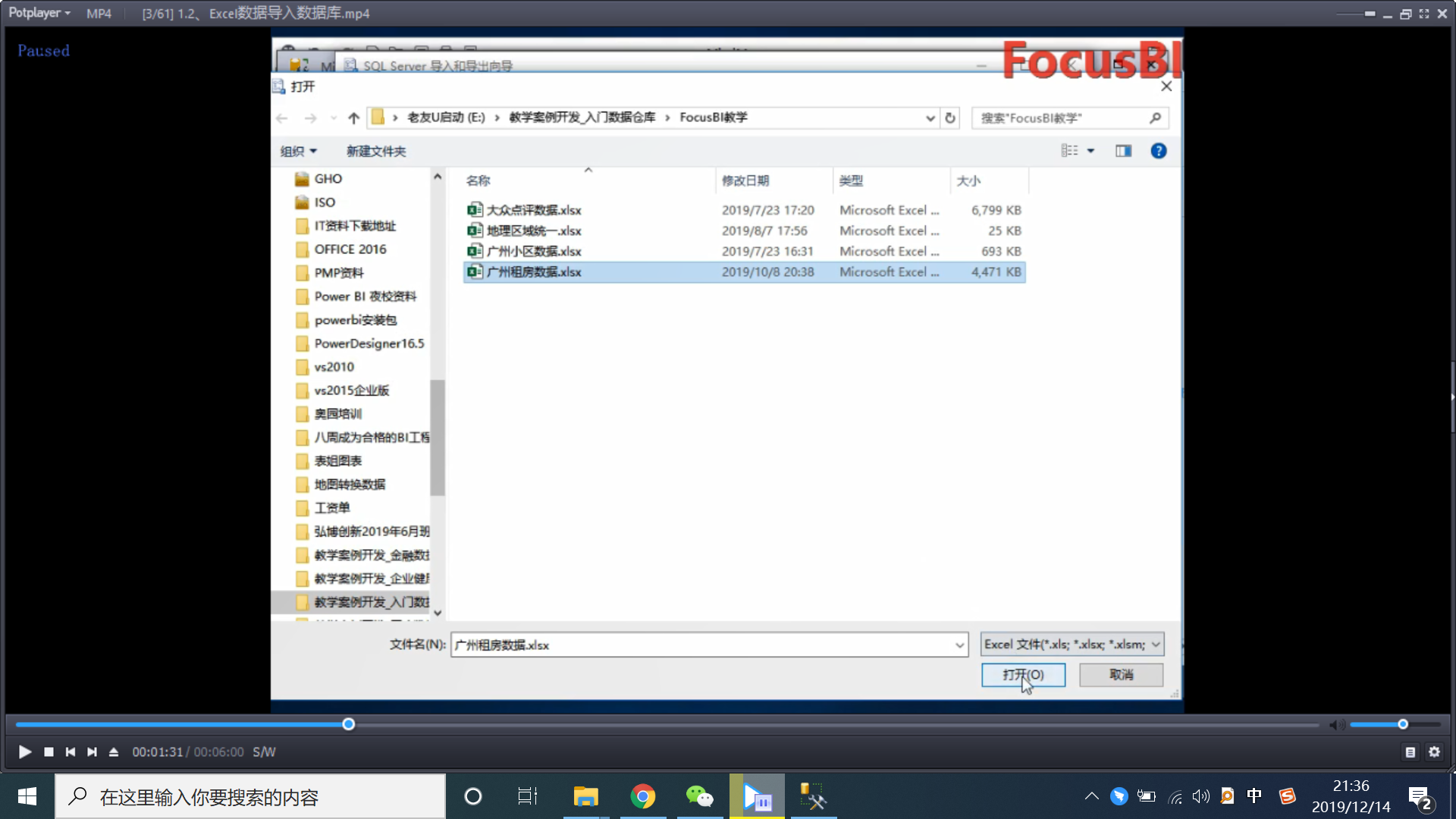Open the Potplayer main menu

click(39, 13)
